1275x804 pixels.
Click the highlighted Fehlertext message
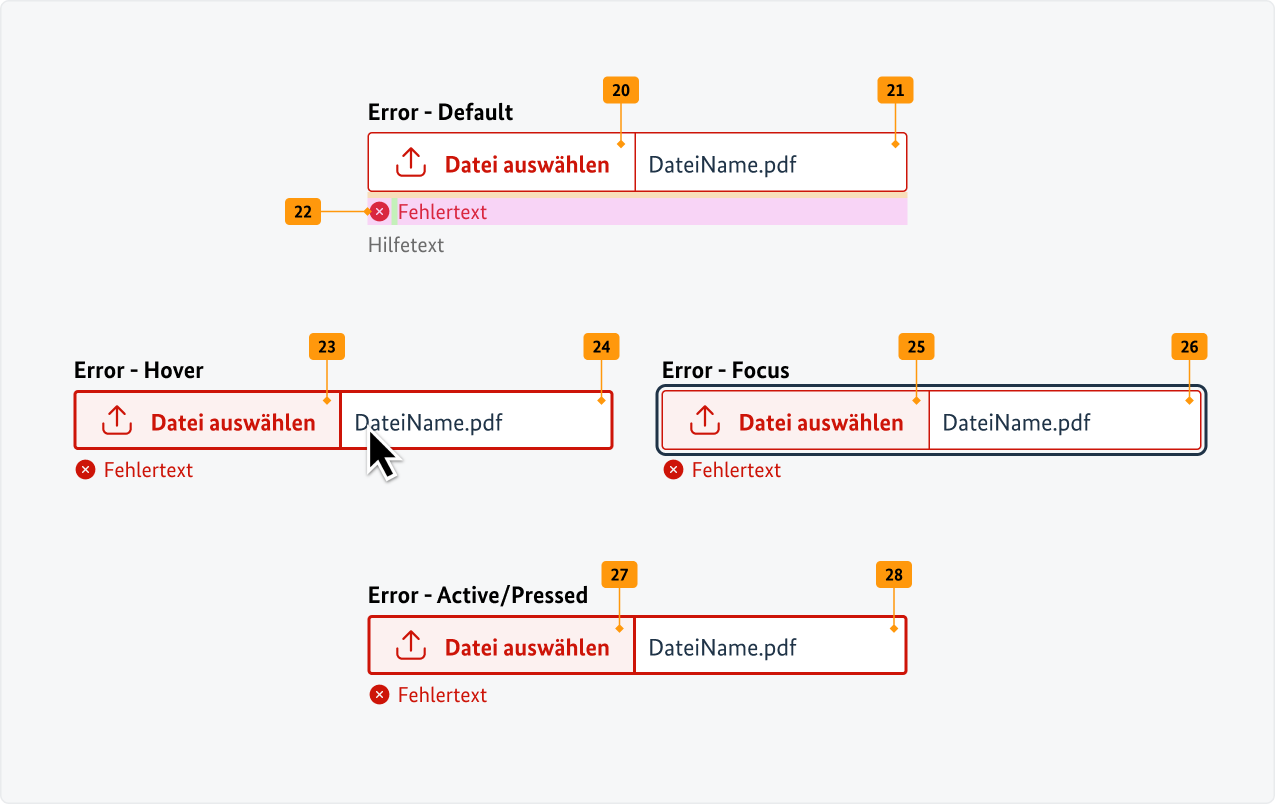[442, 212]
